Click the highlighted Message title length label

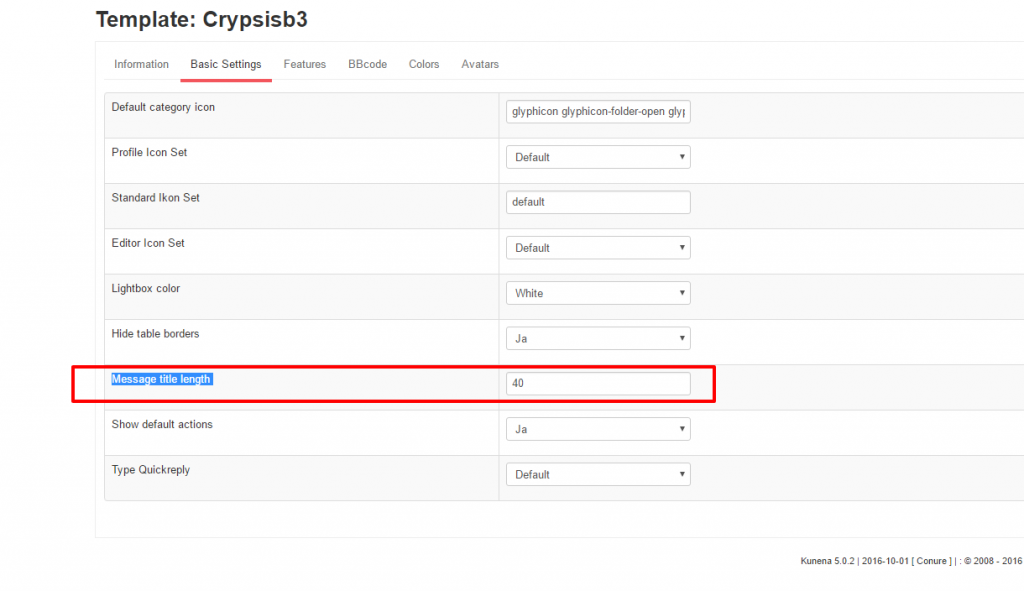(161, 379)
